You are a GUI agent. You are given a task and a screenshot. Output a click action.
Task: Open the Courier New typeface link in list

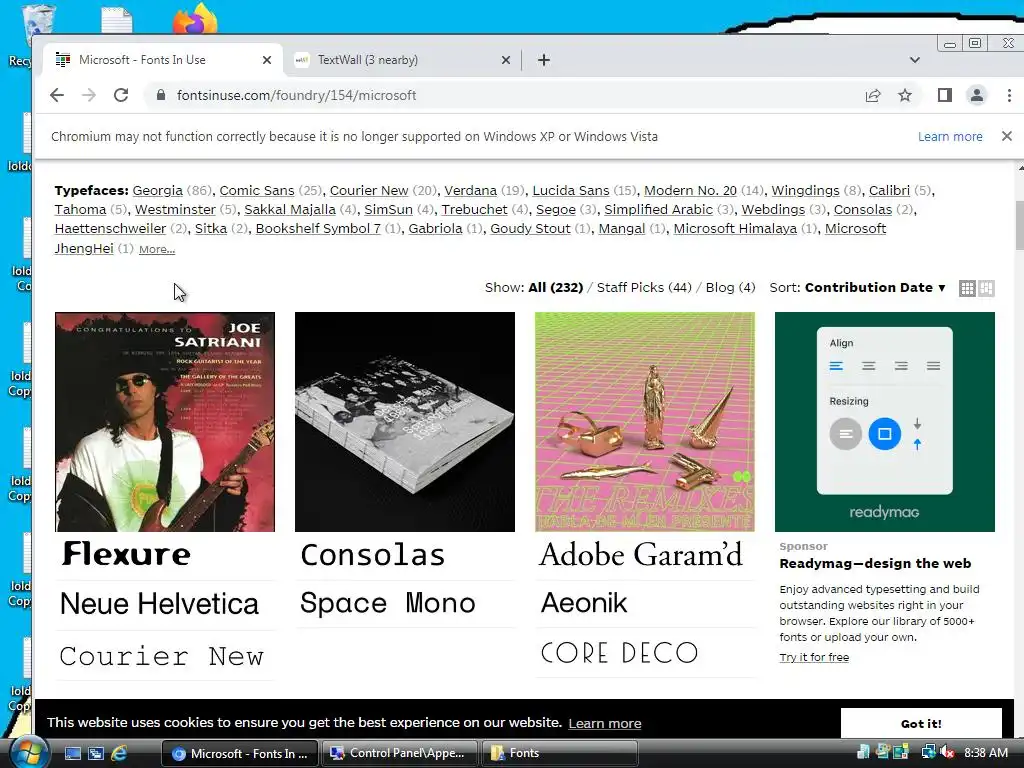point(369,191)
